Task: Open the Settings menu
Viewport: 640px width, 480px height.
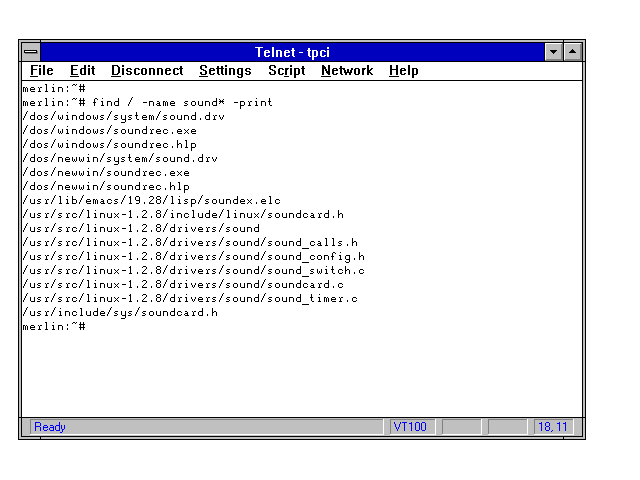Action: [x=225, y=71]
